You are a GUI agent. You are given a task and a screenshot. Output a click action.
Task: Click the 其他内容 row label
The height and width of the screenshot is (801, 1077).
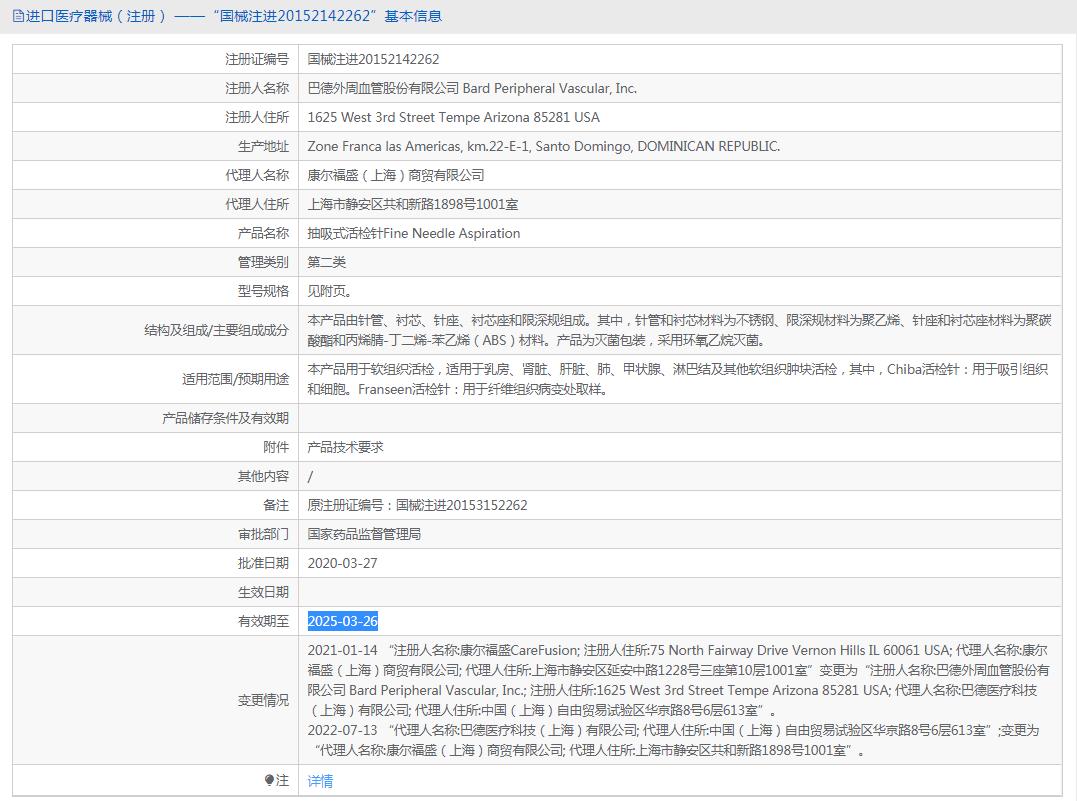(x=263, y=476)
